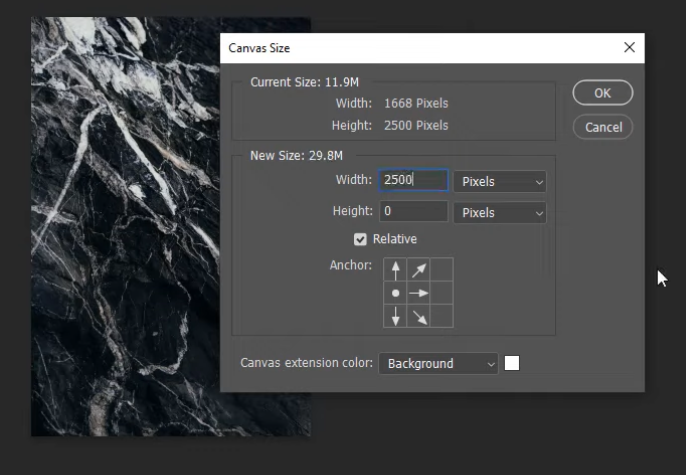Click the dot anchor cell
This screenshot has width=686, height=475.
[x=396, y=293]
